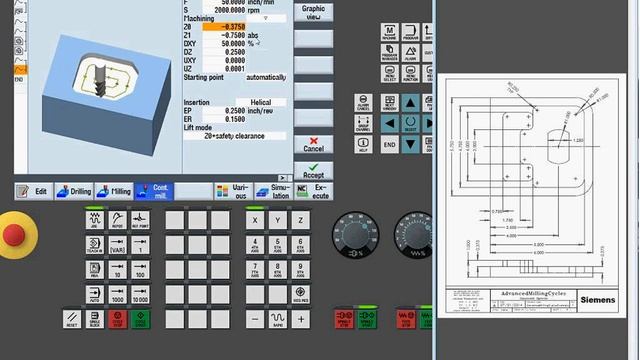Open the Simulation softkey tab
This screenshot has width=640, height=360.
point(274,191)
